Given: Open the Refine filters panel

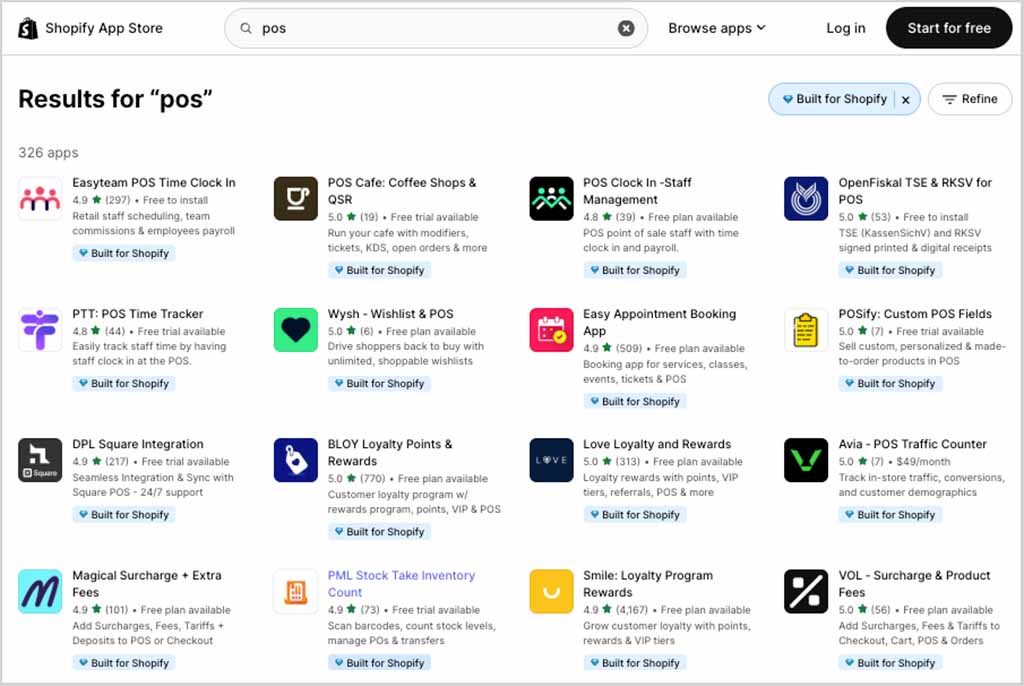Looking at the screenshot, I should point(970,99).
